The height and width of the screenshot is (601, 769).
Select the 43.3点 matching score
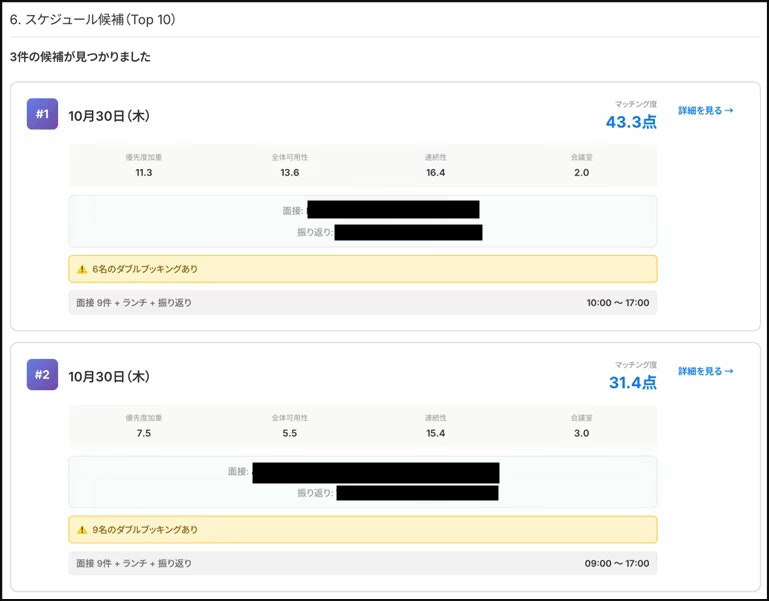coord(631,122)
